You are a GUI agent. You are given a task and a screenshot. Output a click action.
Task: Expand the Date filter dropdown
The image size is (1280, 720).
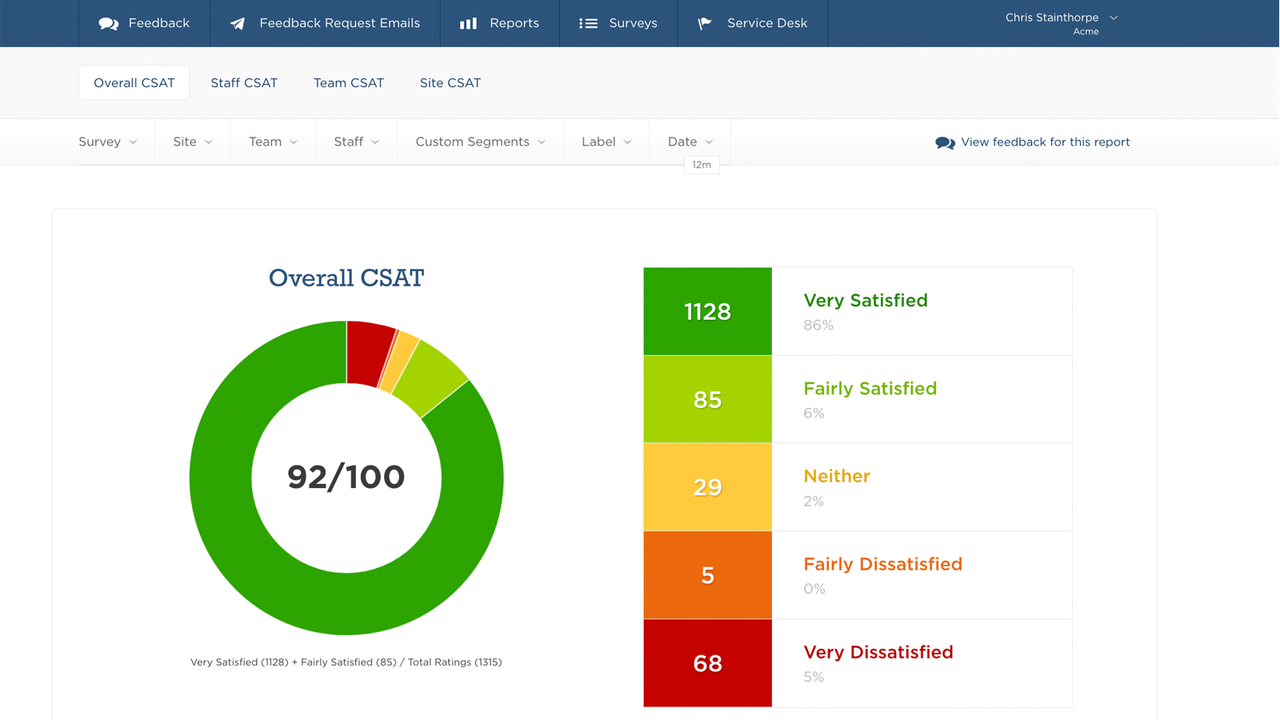pos(690,141)
